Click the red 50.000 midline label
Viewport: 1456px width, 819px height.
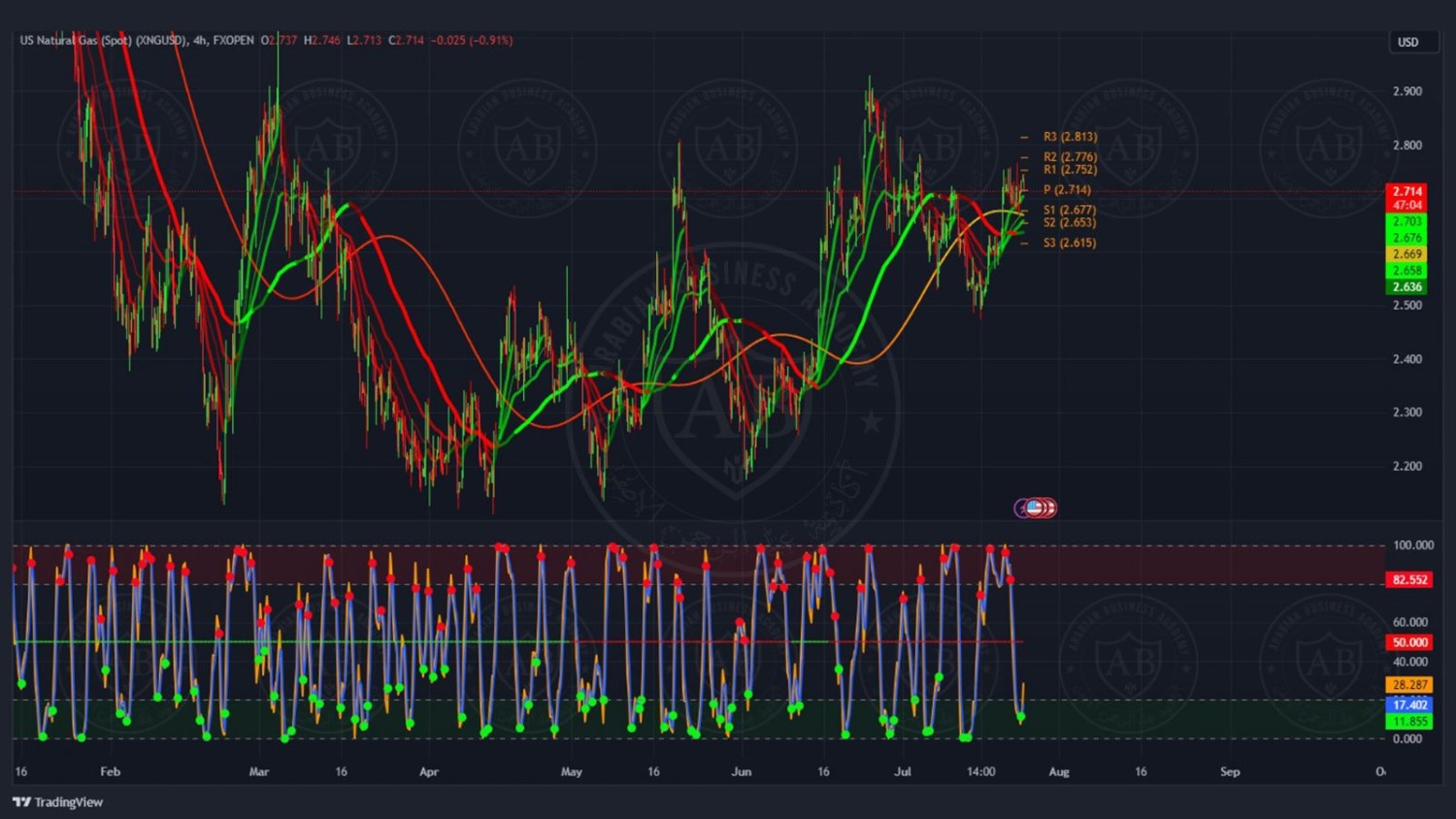[x=1409, y=642]
